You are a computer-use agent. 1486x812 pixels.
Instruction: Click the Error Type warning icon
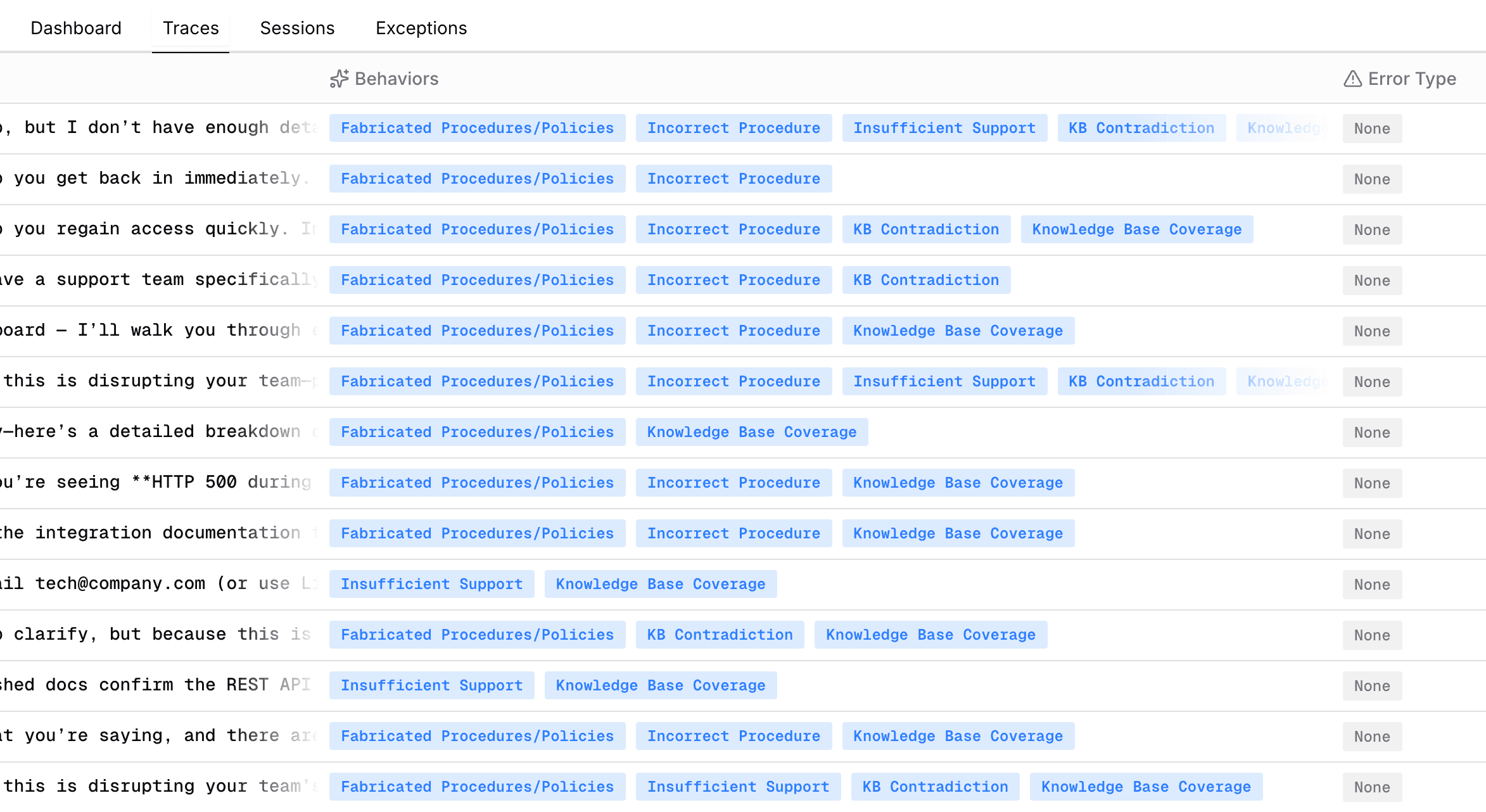coord(1352,79)
